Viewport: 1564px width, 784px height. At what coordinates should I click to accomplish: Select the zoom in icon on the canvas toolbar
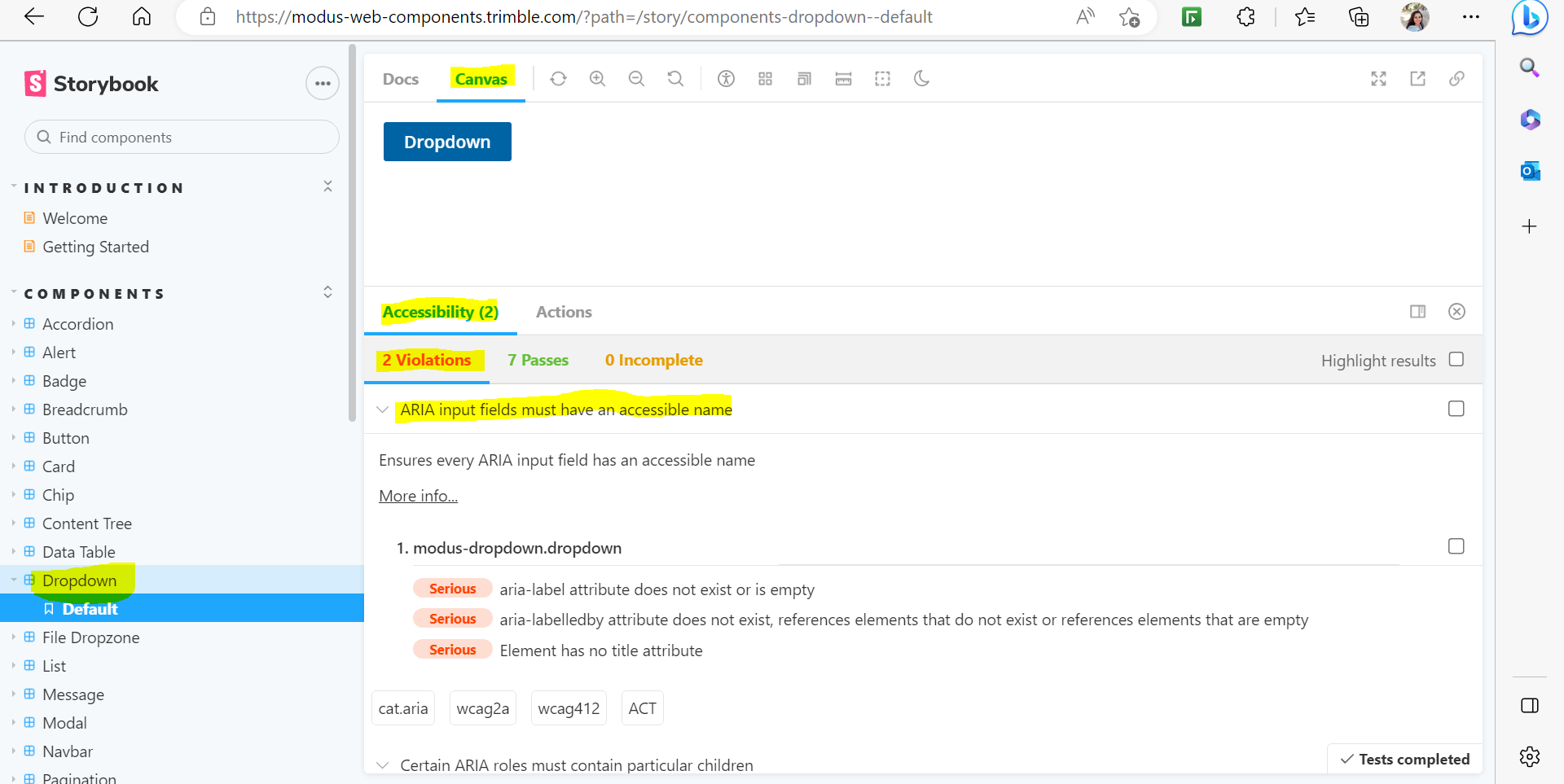[x=597, y=78]
